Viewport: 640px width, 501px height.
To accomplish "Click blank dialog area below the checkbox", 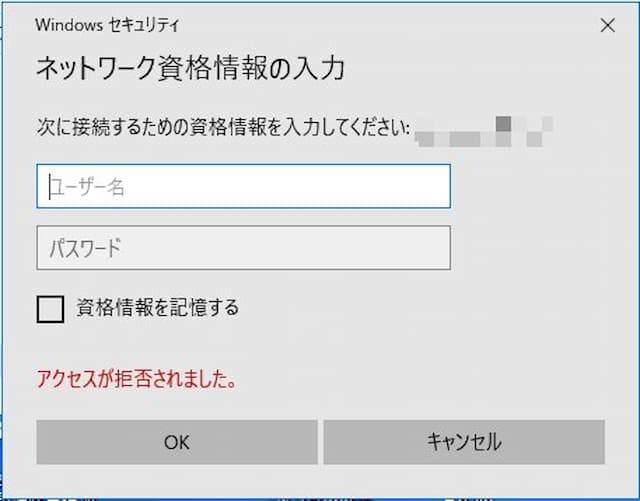I will coord(286,345).
